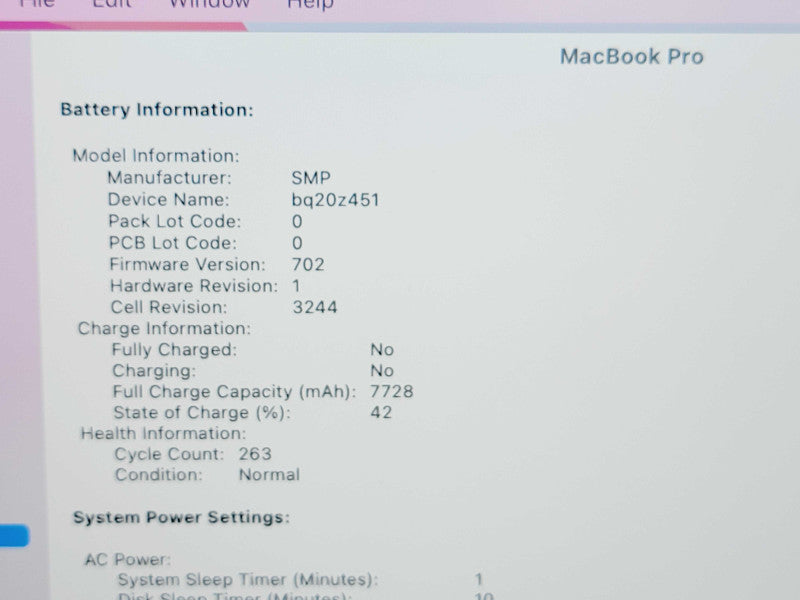The width and height of the screenshot is (800, 600).
Task: Select the No value beside Charging
Action: click(382, 371)
